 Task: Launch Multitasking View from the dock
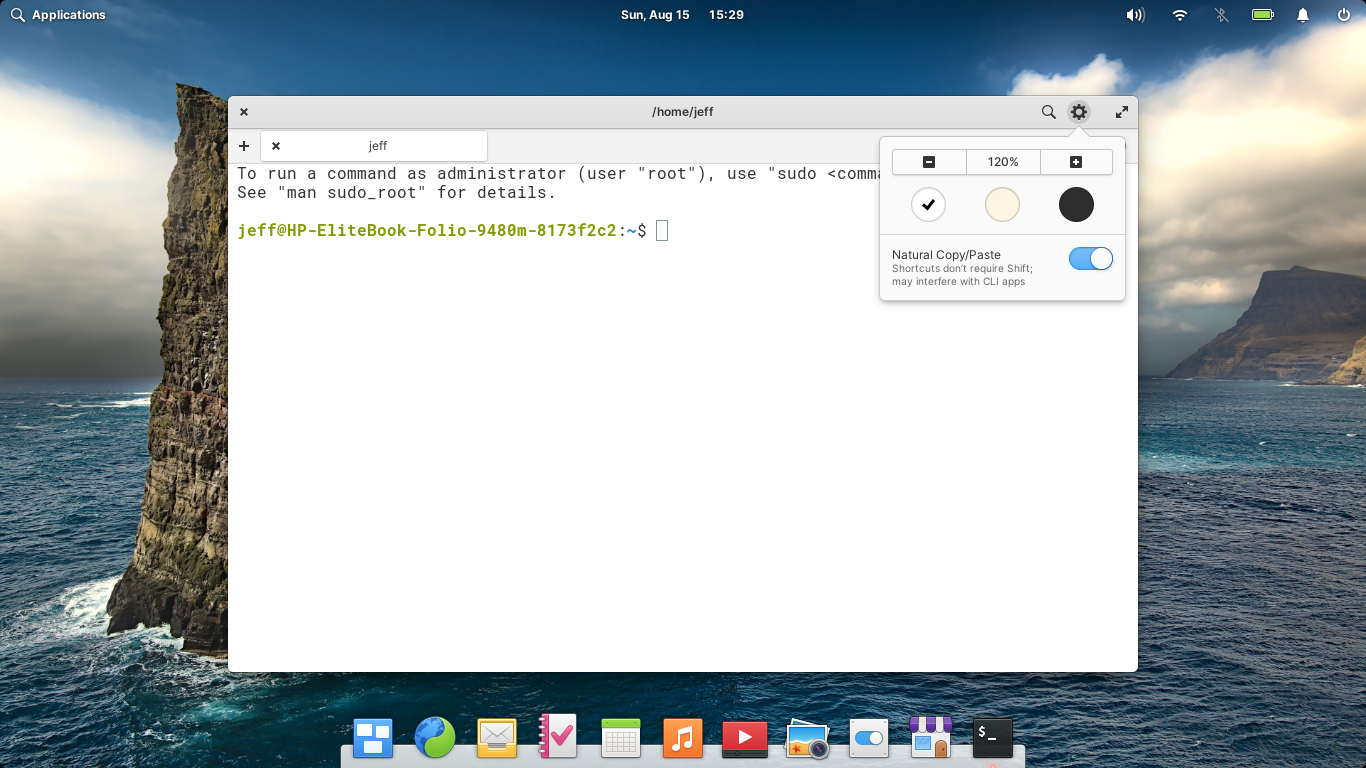click(373, 738)
